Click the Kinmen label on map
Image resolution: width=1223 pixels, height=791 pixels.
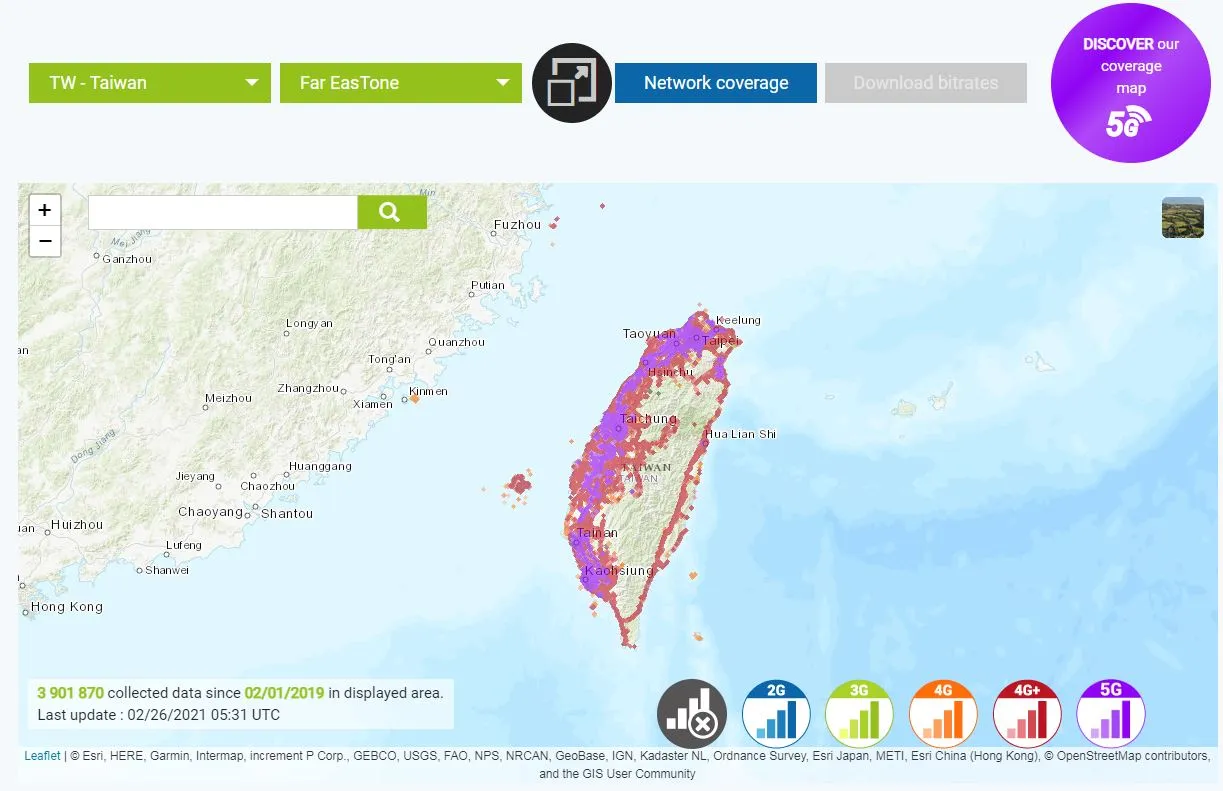(428, 391)
